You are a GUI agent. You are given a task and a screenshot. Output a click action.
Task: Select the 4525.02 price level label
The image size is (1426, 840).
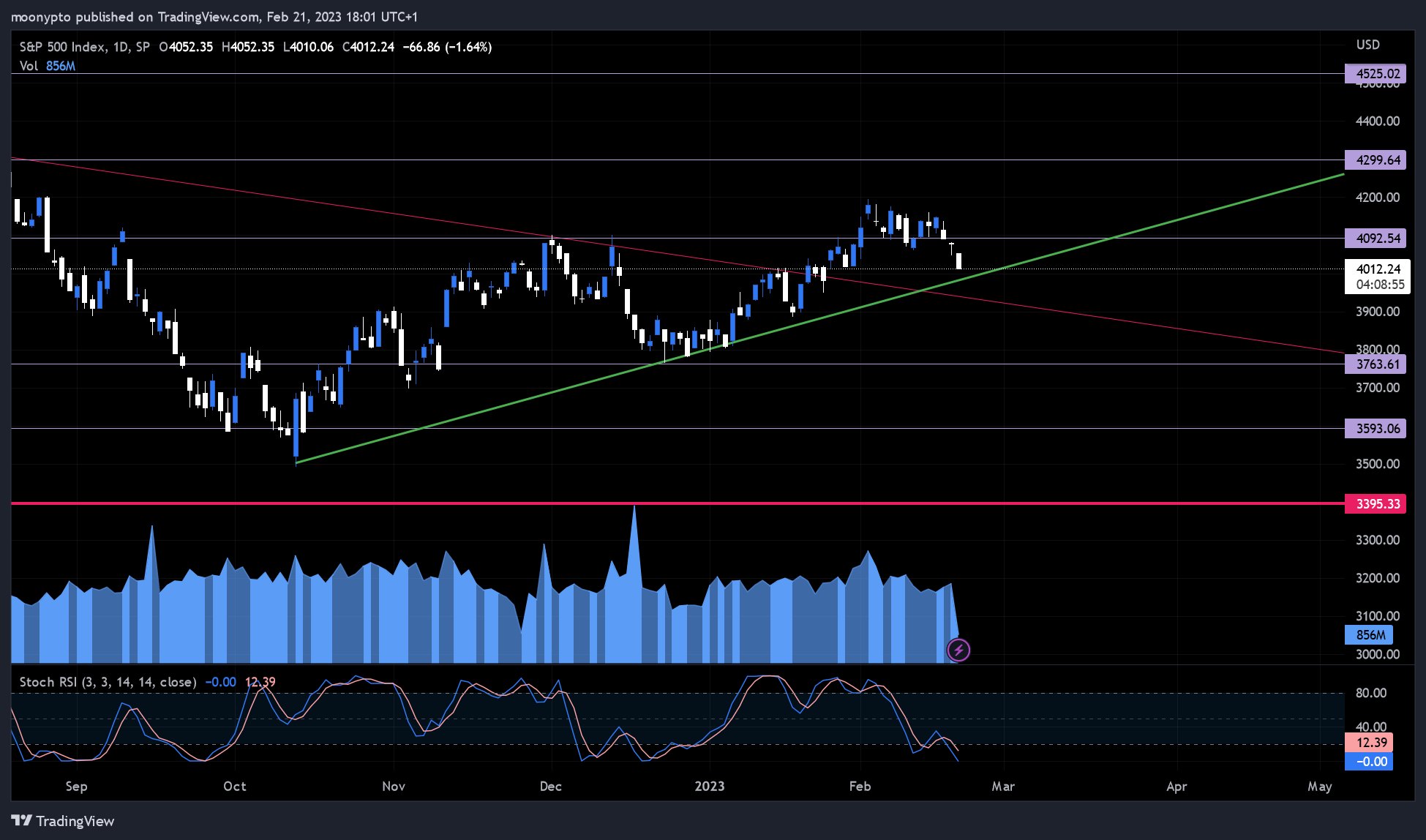[x=1376, y=73]
